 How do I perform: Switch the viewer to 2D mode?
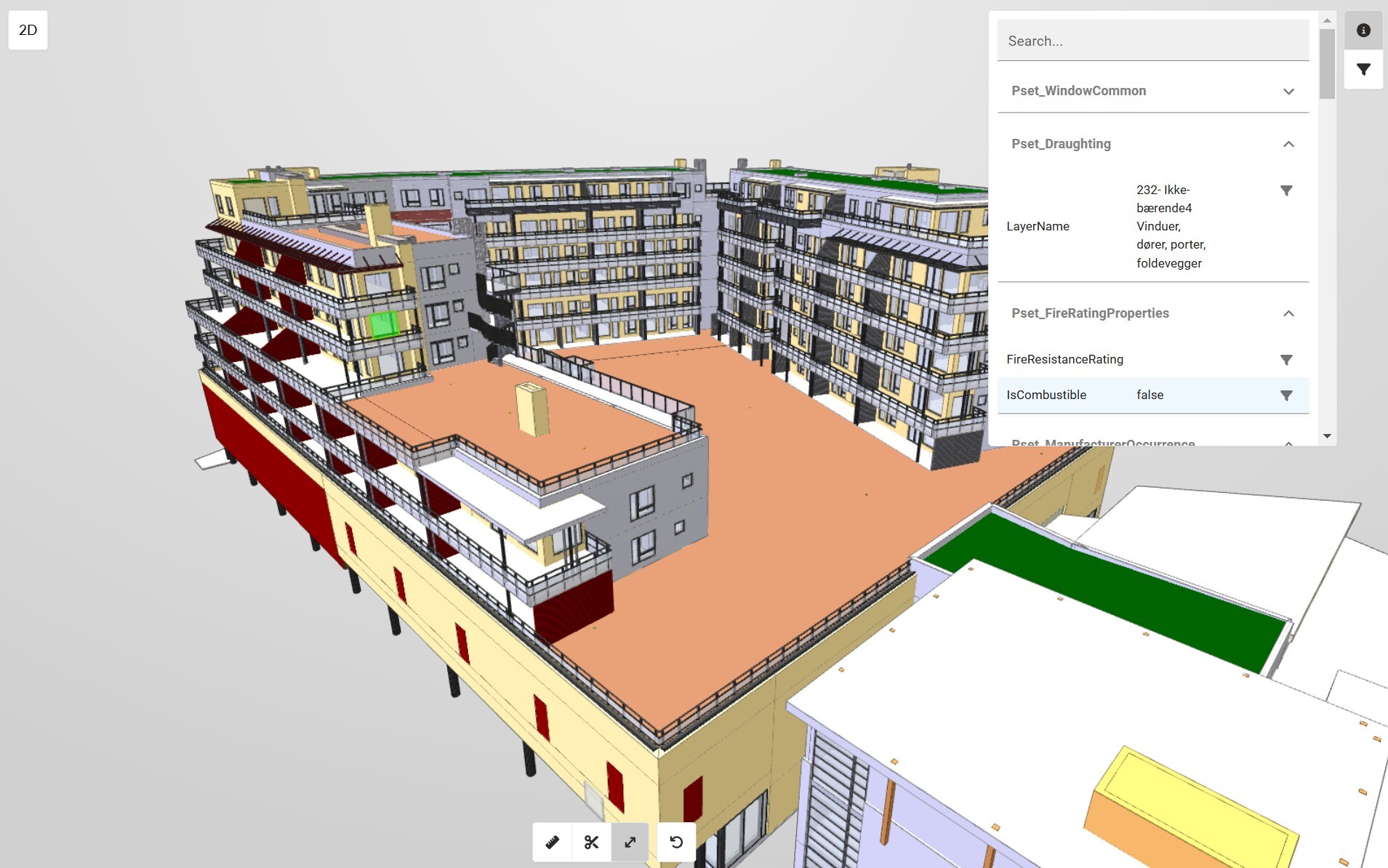[28, 30]
